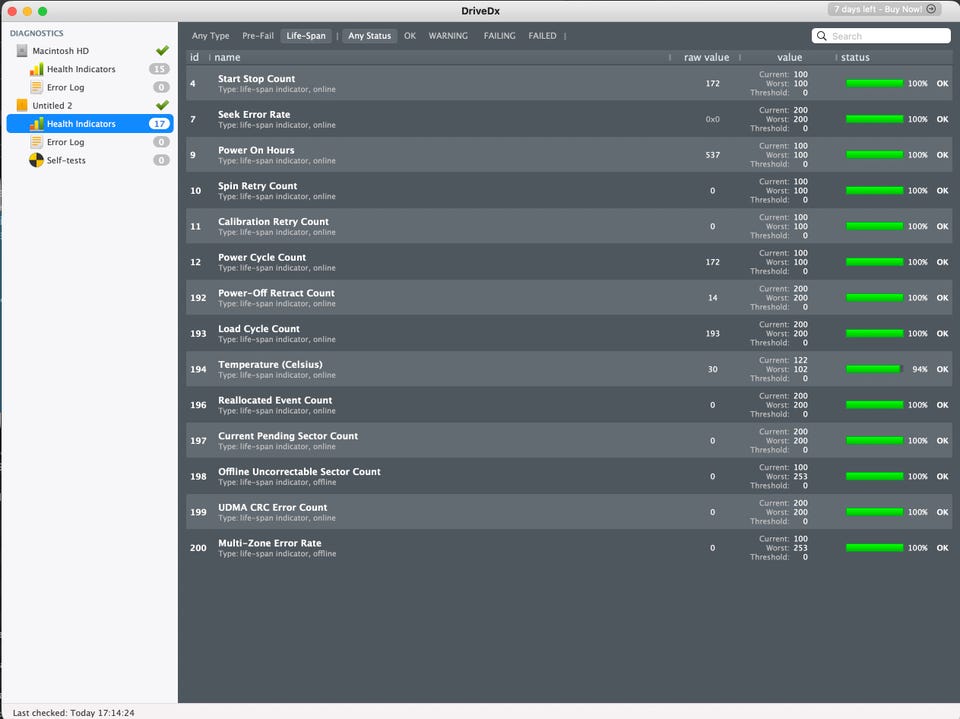
Task: Select the Seek Error Rate row
Action: [569, 119]
